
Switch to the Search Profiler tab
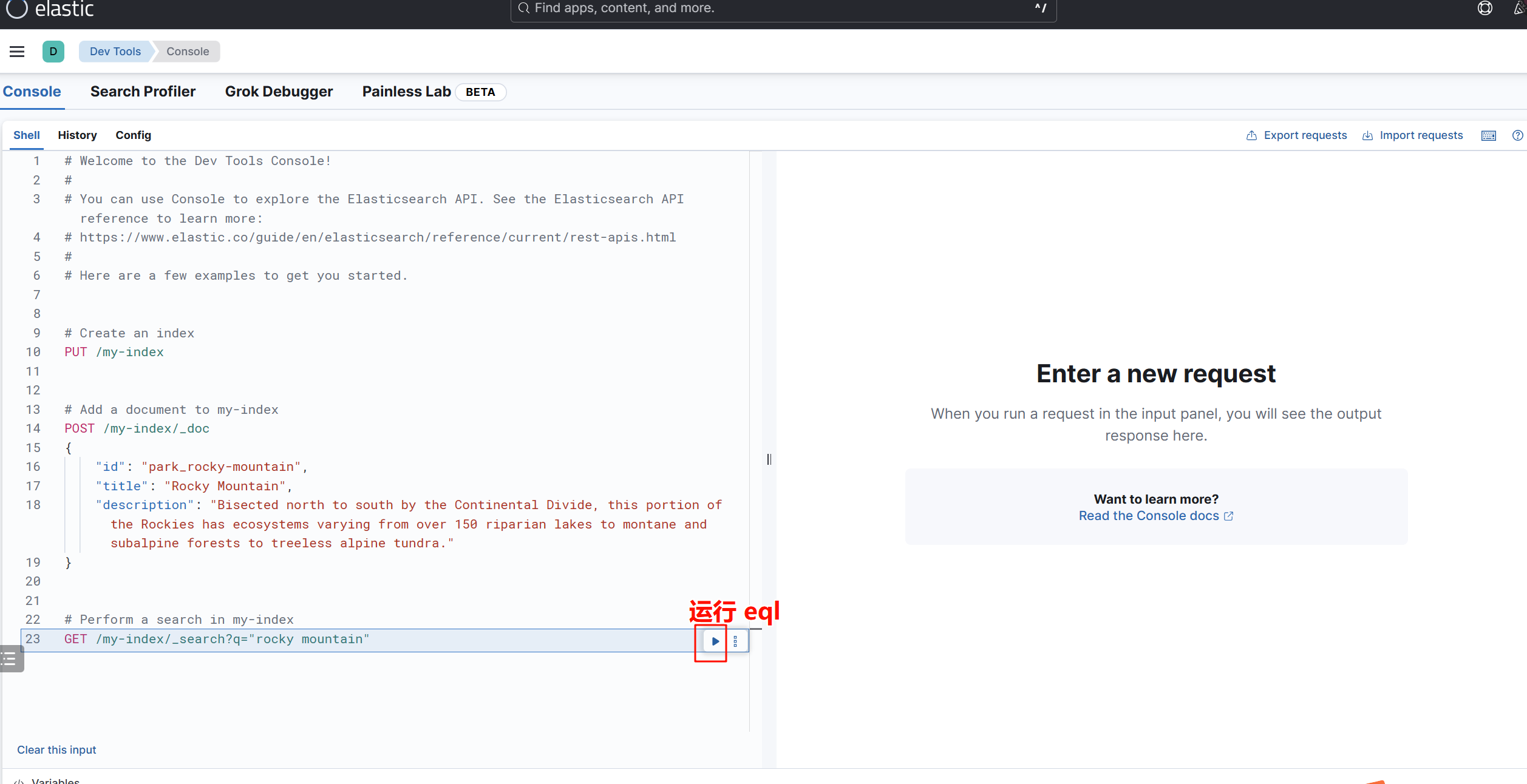(x=143, y=92)
